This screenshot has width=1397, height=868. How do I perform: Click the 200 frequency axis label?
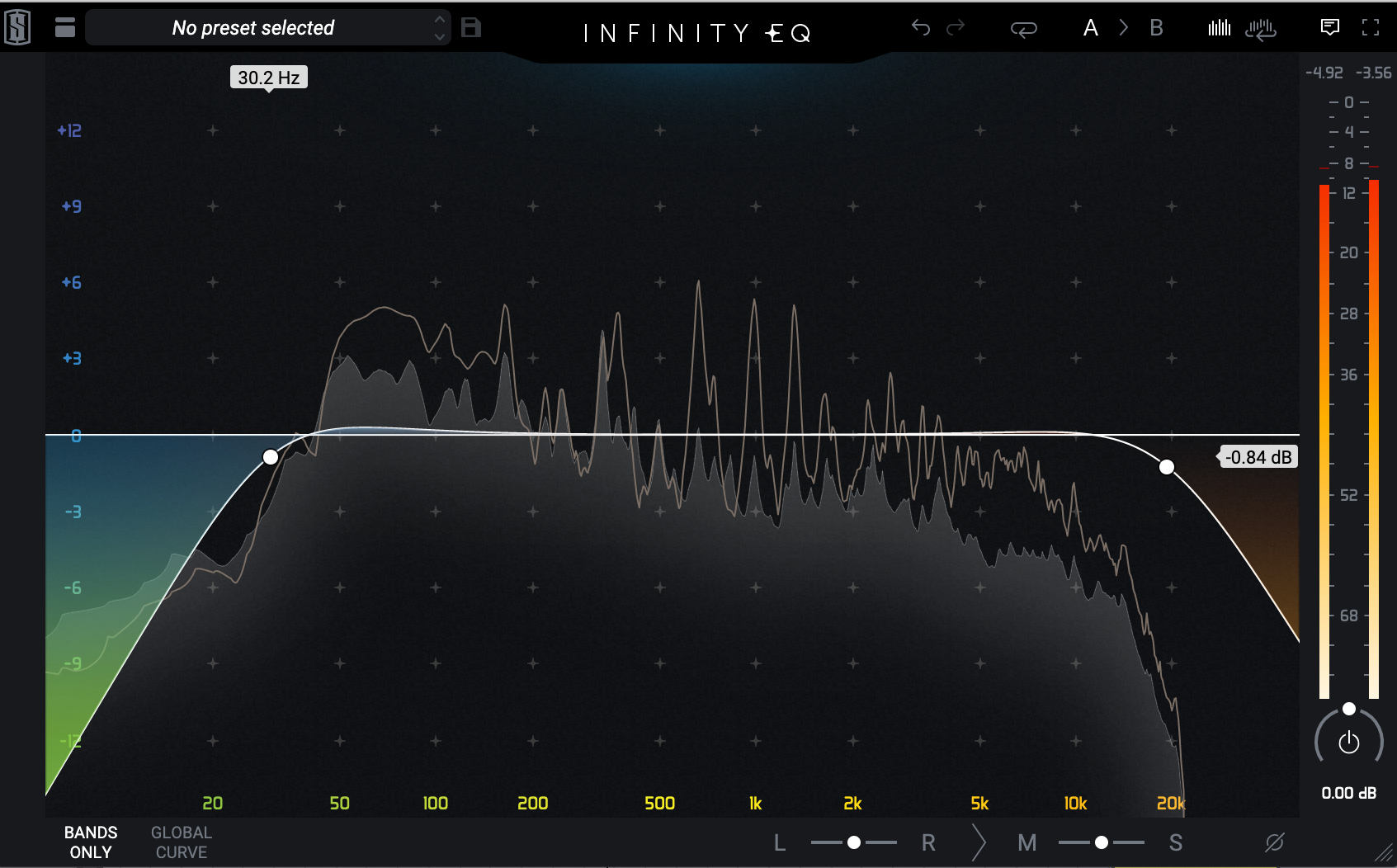[532, 803]
